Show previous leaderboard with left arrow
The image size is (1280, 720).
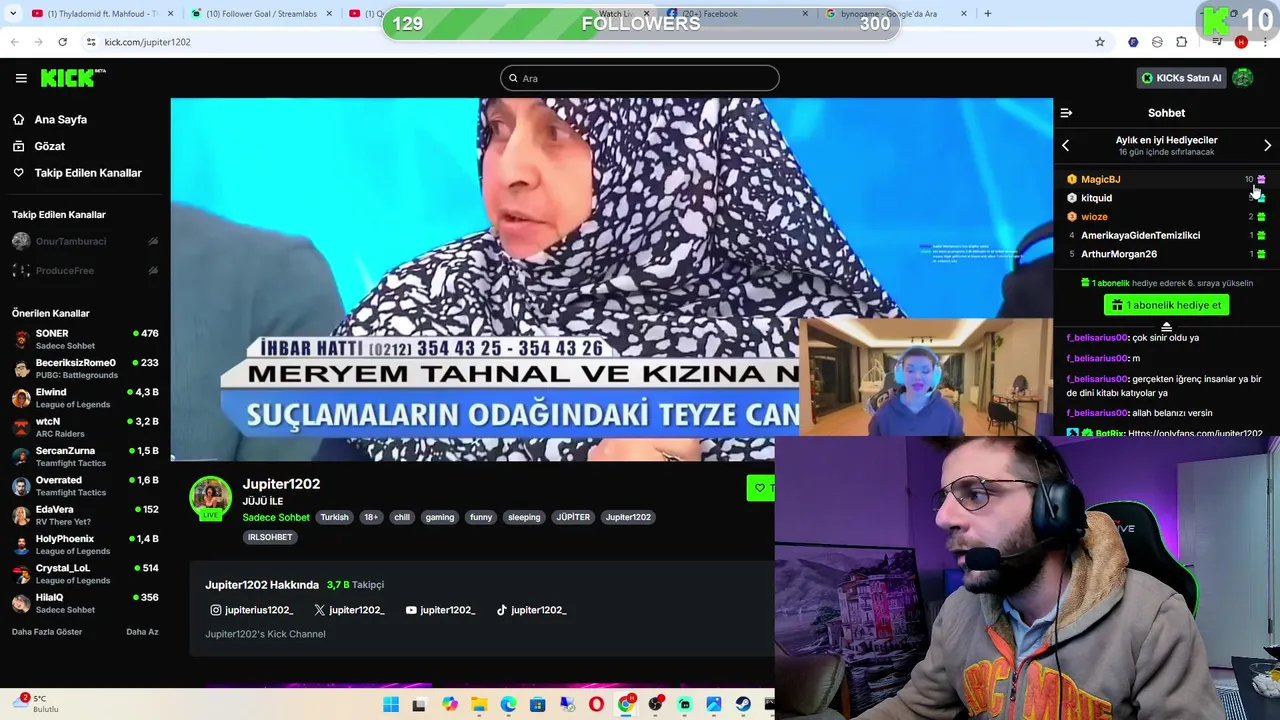pyautogui.click(x=1065, y=146)
